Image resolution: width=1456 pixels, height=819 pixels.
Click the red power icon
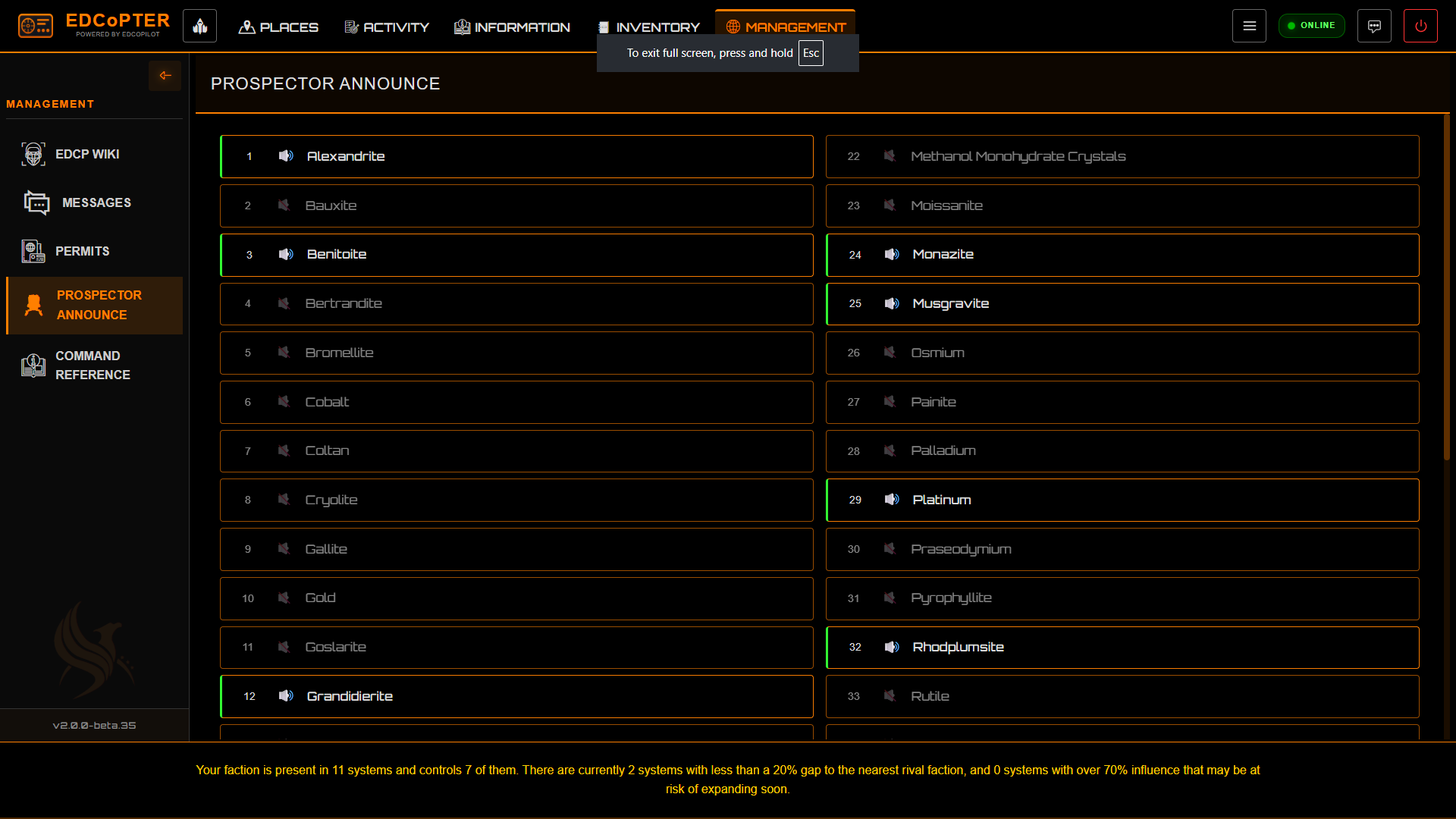click(1421, 25)
